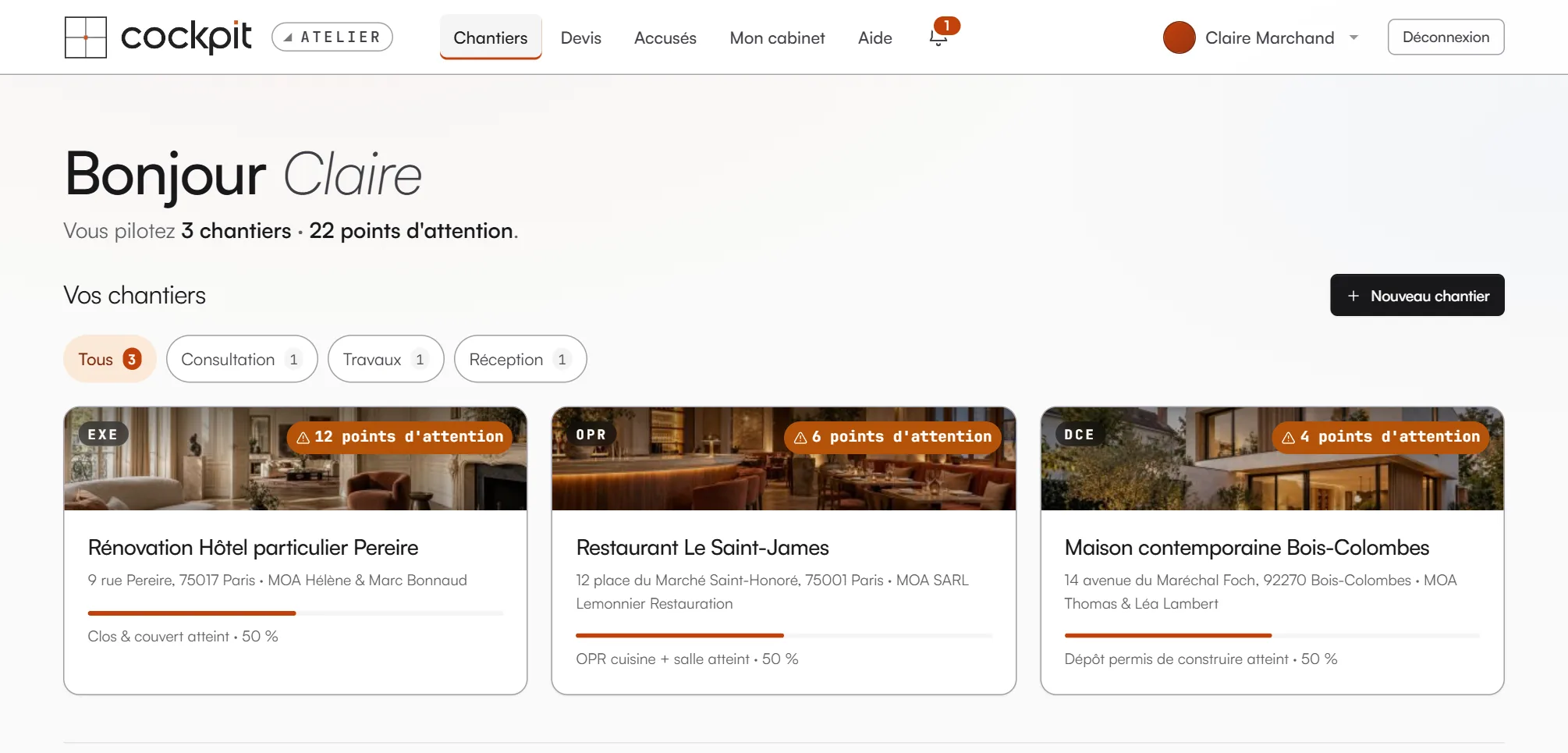Open 4 points d'attention alert badge
Viewport: 1568px width, 753px height.
point(1381,437)
